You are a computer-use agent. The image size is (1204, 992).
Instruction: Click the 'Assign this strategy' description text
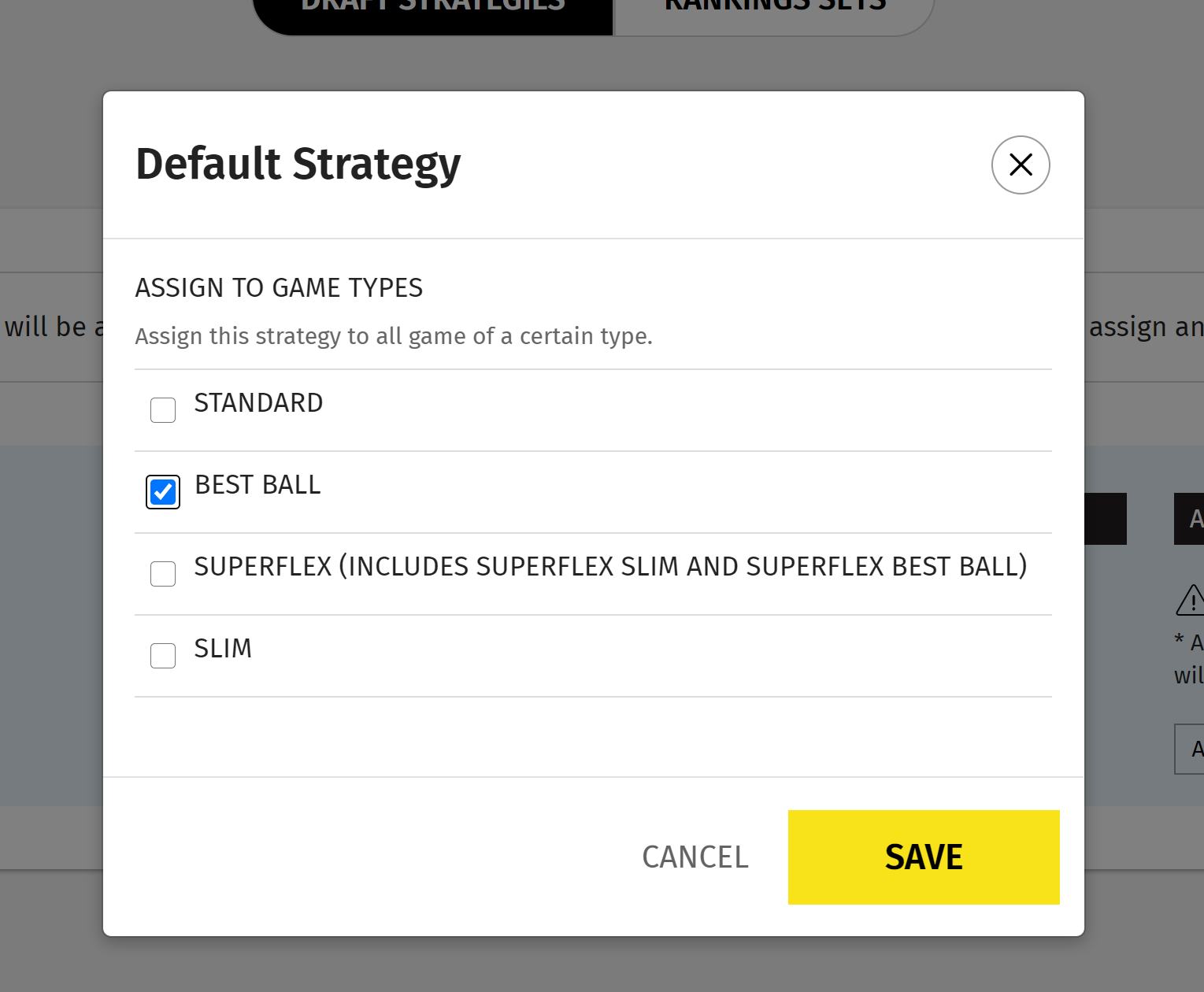[394, 336]
